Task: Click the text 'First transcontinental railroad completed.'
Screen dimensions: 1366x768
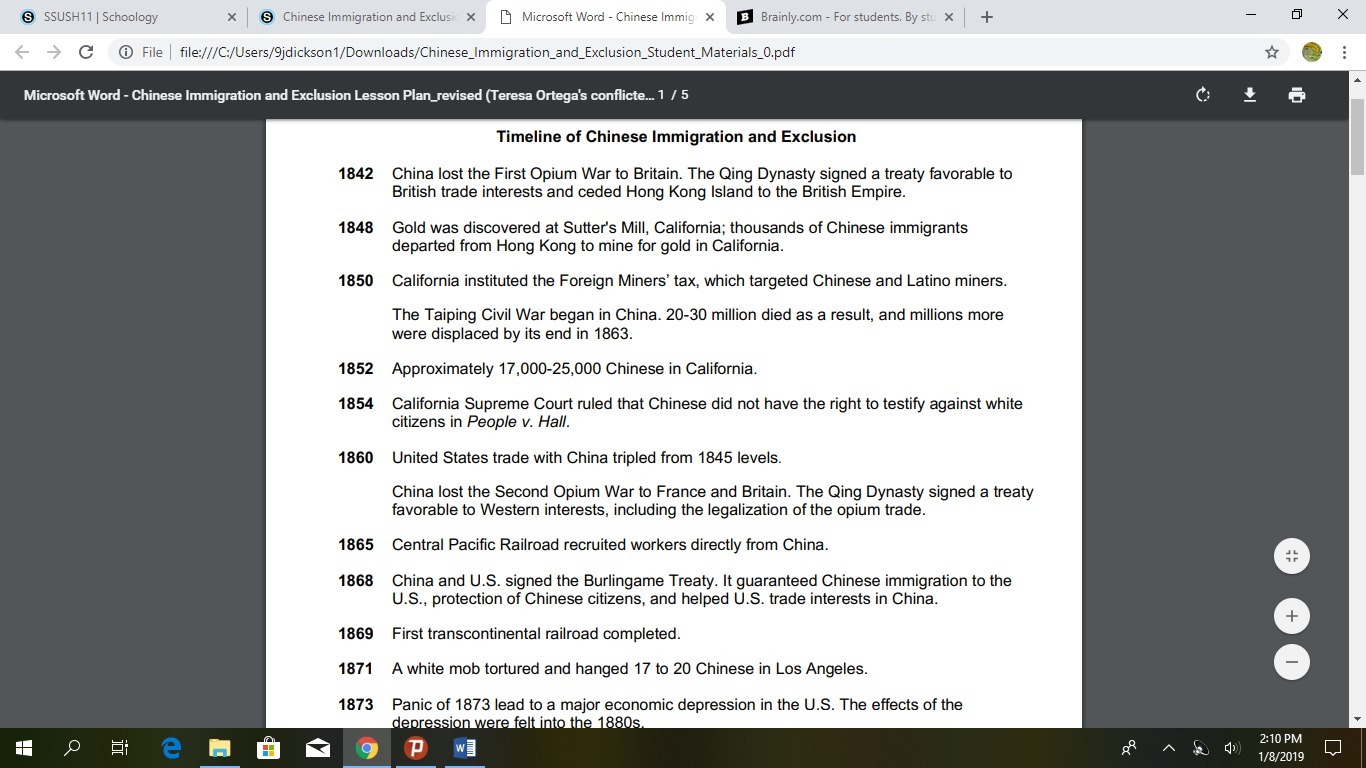Action: coord(536,634)
